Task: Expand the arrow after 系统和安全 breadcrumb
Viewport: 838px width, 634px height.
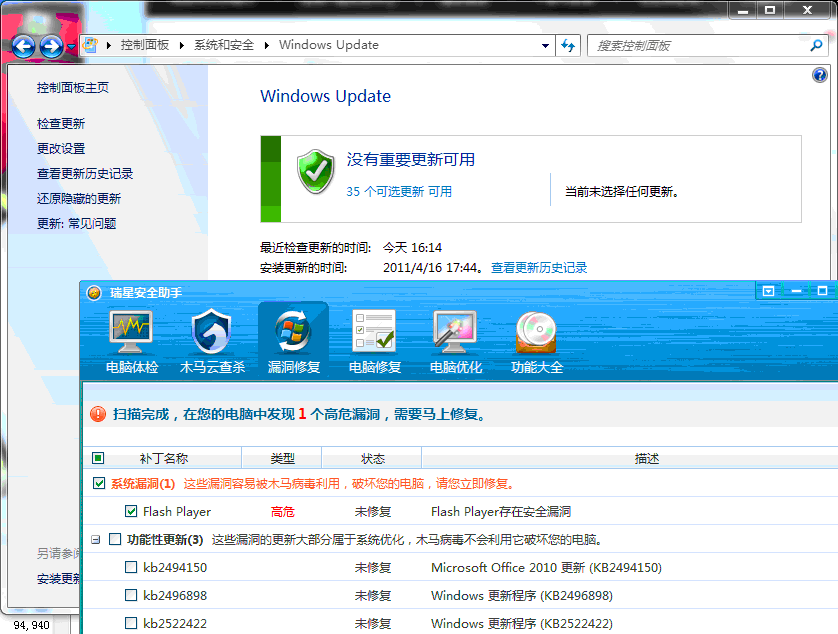Action: [266, 45]
